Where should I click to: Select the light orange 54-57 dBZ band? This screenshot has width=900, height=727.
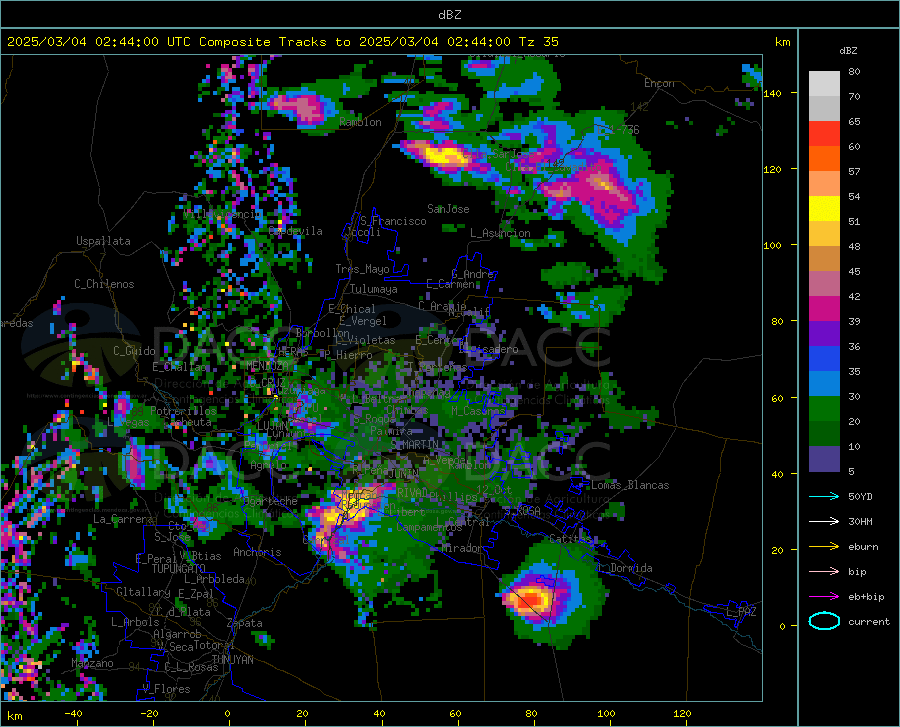coord(824,184)
